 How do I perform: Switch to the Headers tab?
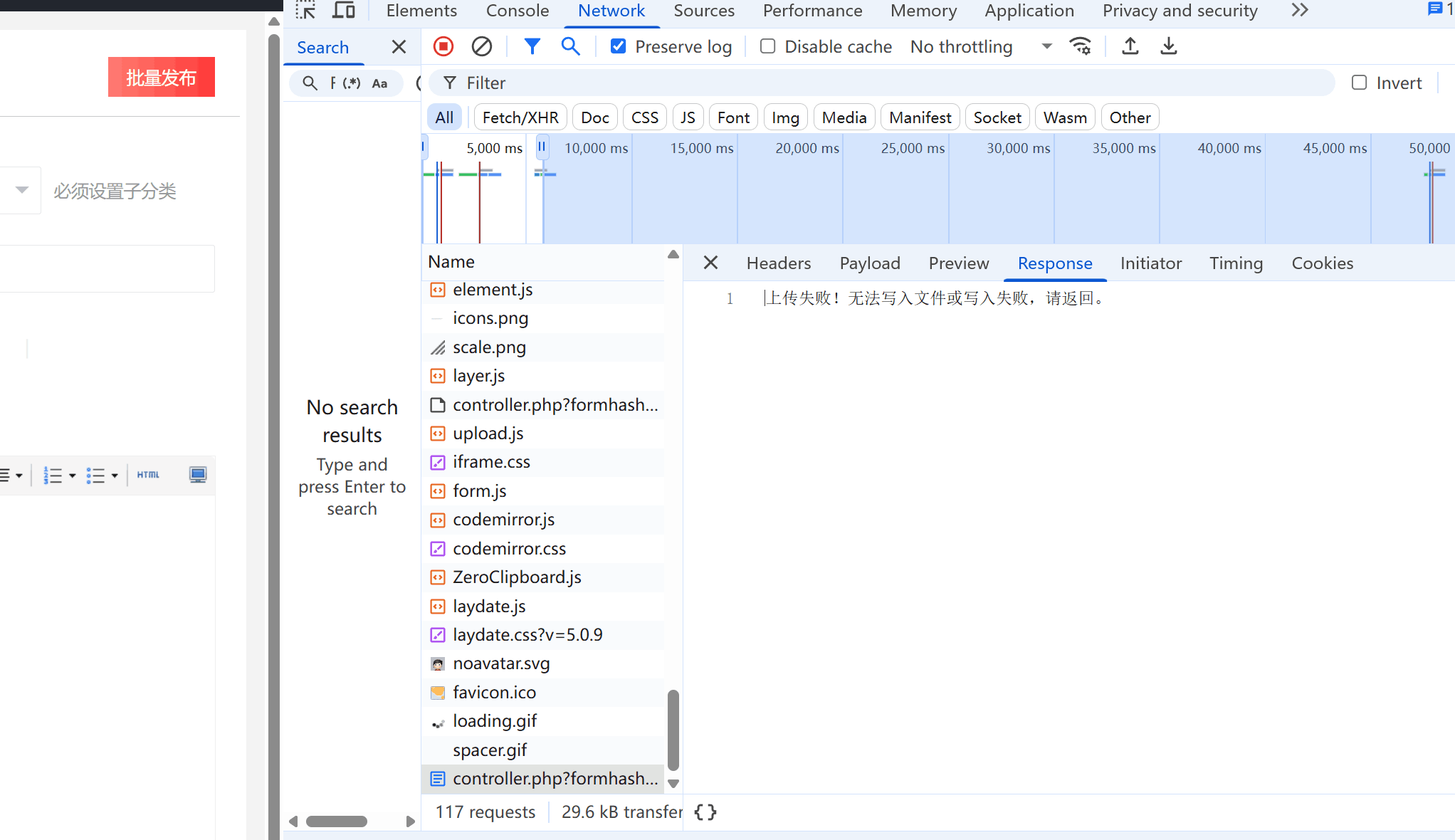point(778,263)
